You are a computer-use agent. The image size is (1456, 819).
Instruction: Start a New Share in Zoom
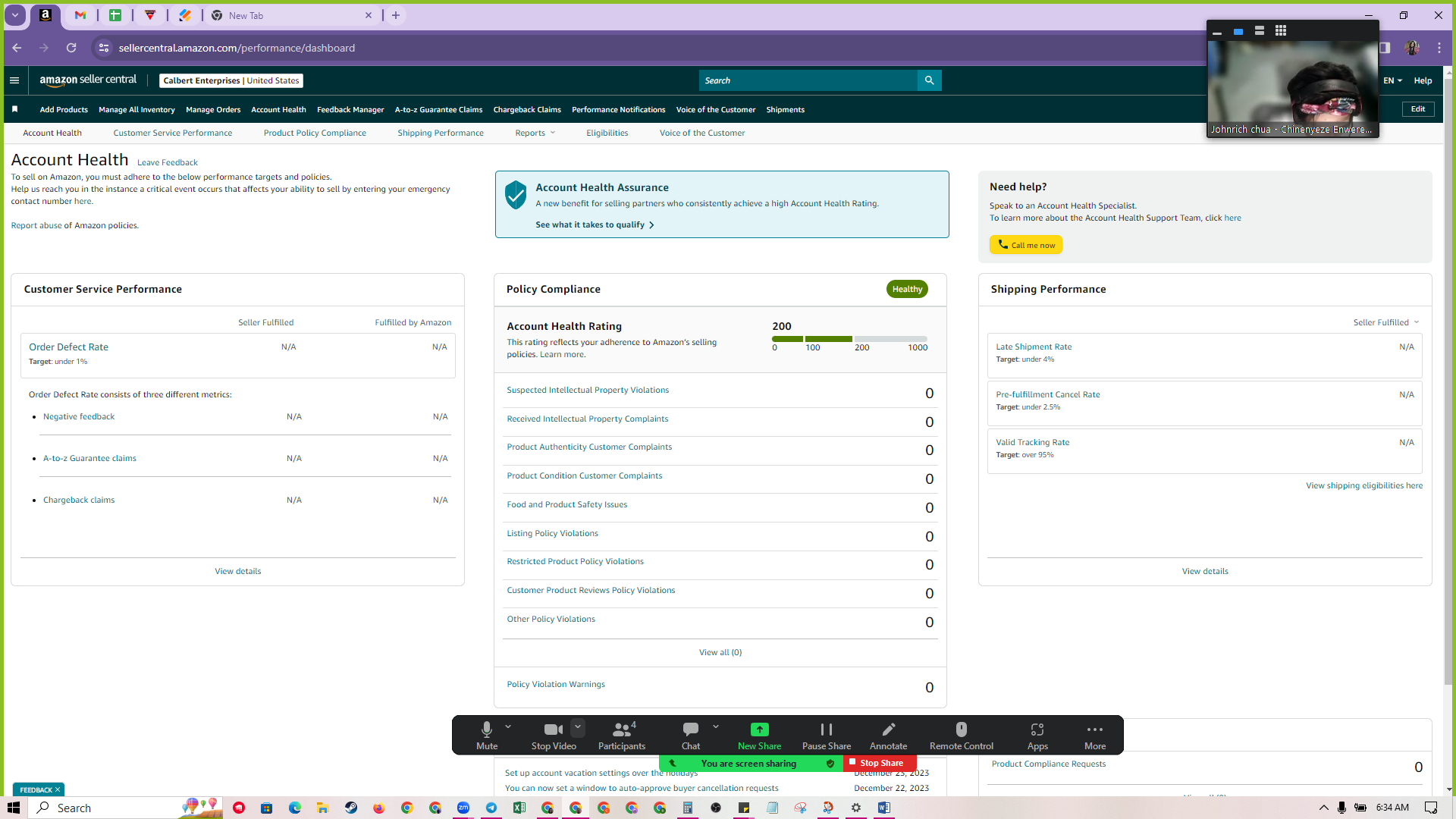point(759,736)
